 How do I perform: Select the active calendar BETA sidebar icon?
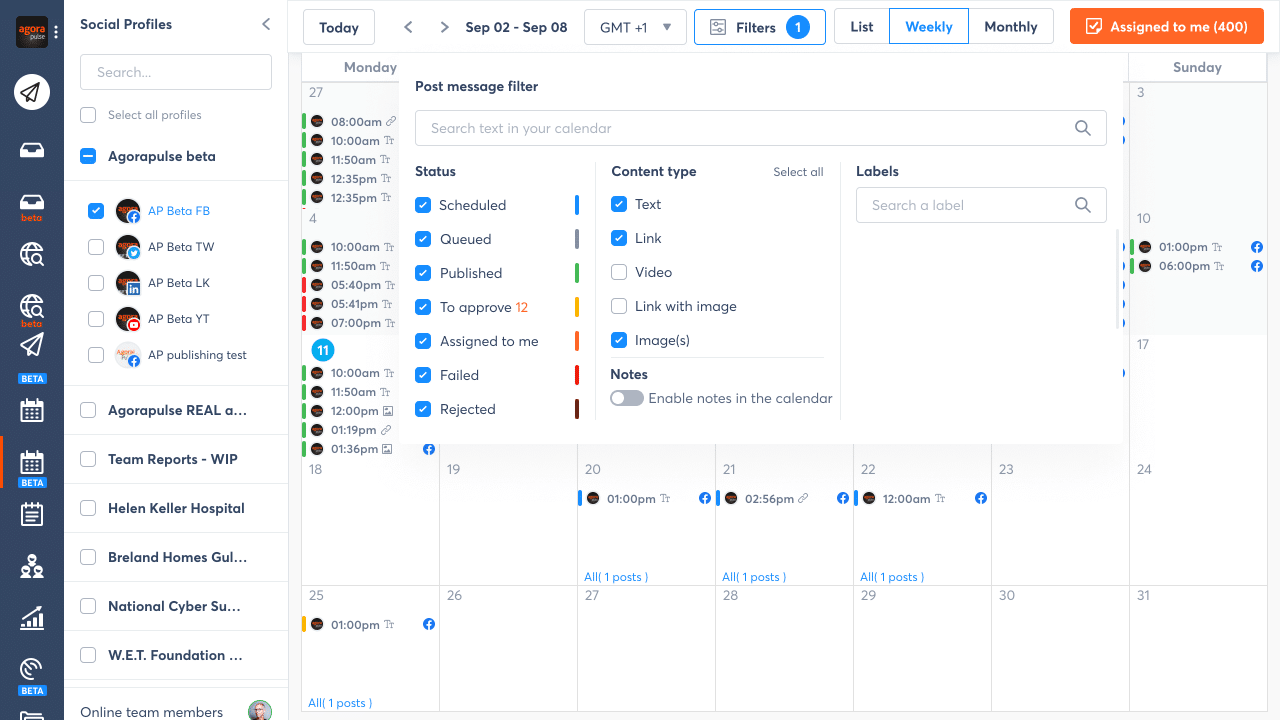[x=32, y=468]
